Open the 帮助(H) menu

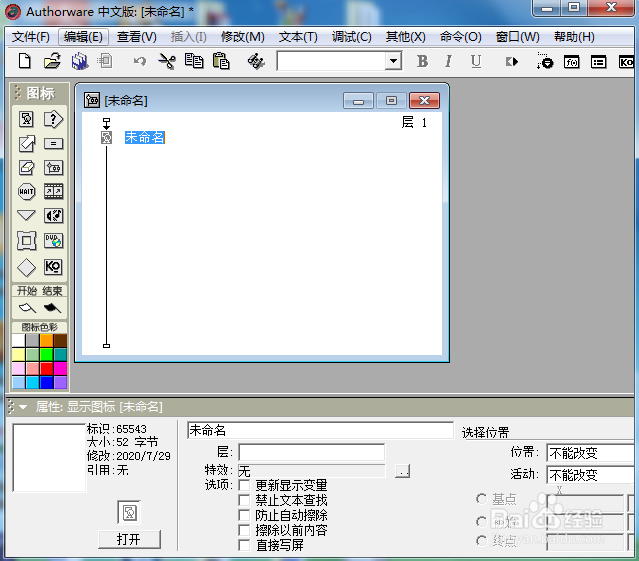tap(574, 37)
